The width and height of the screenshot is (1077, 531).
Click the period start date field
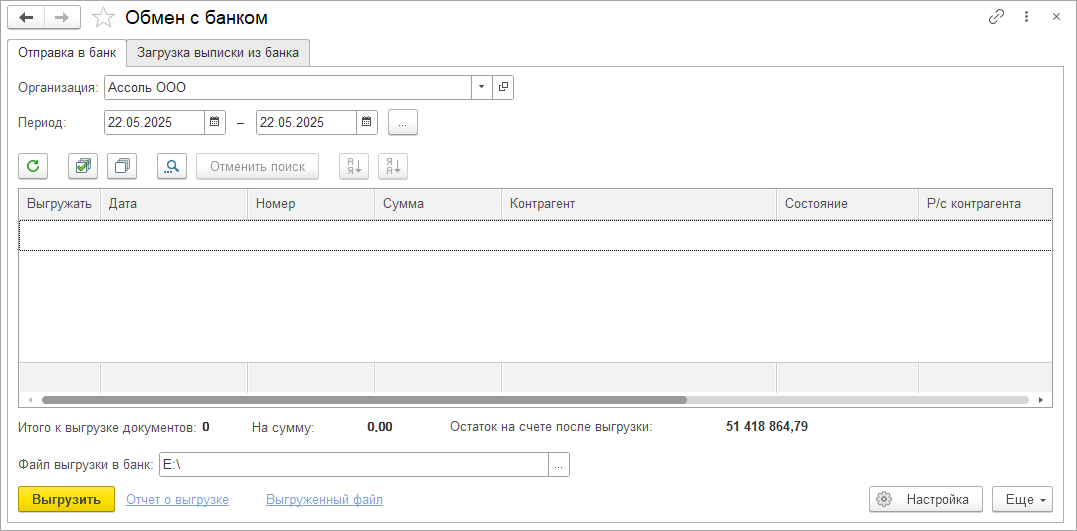(155, 122)
